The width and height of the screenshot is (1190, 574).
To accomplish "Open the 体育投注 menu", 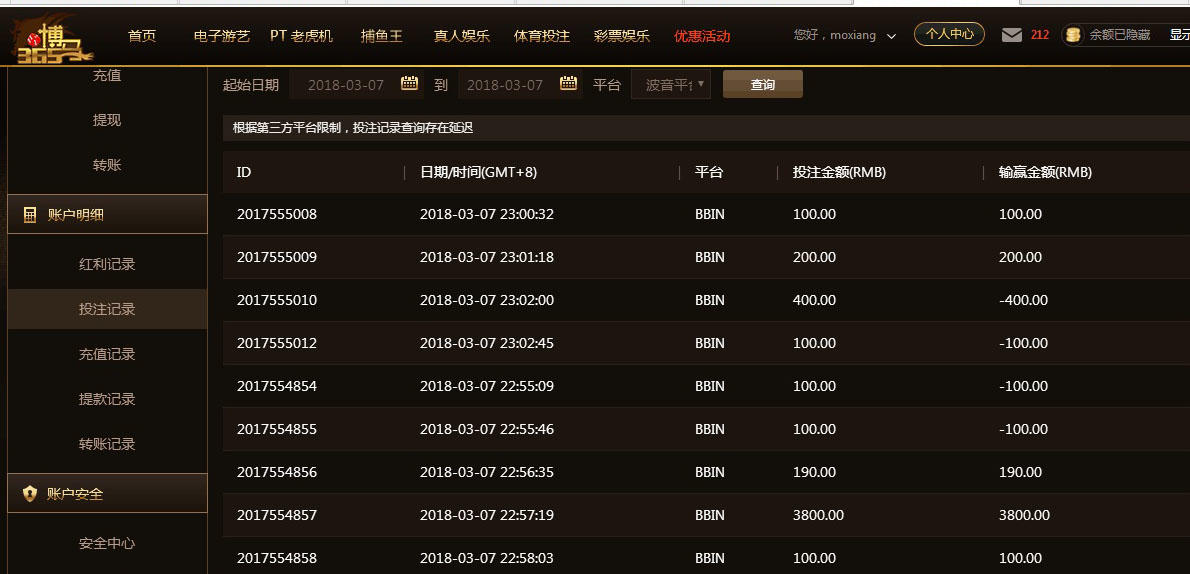I will coord(542,36).
